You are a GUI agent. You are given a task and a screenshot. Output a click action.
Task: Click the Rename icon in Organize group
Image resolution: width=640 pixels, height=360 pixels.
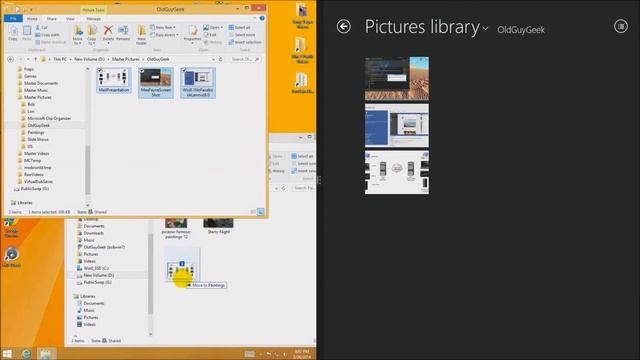click(x=123, y=30)
